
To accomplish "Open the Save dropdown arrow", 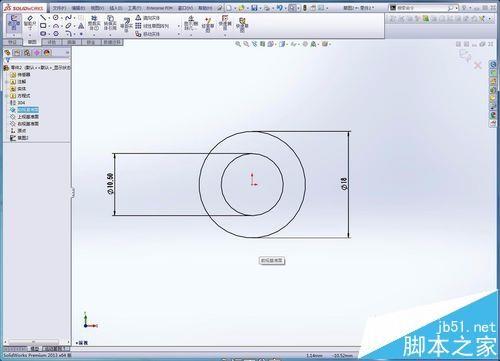I will [x=260, y=8].
